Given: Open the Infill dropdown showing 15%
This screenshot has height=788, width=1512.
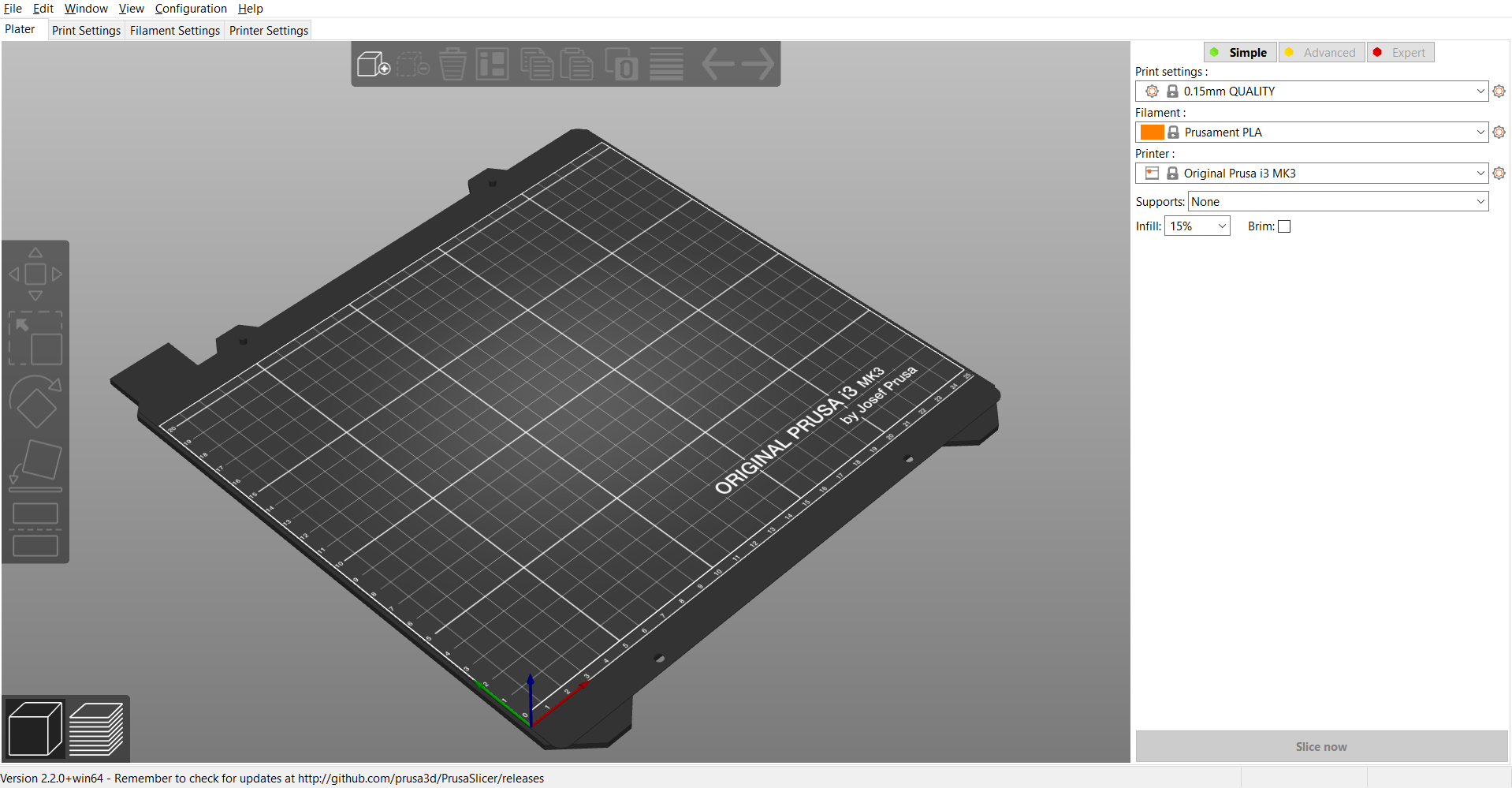Looking at the screenshot, I should coord(1197,226).
